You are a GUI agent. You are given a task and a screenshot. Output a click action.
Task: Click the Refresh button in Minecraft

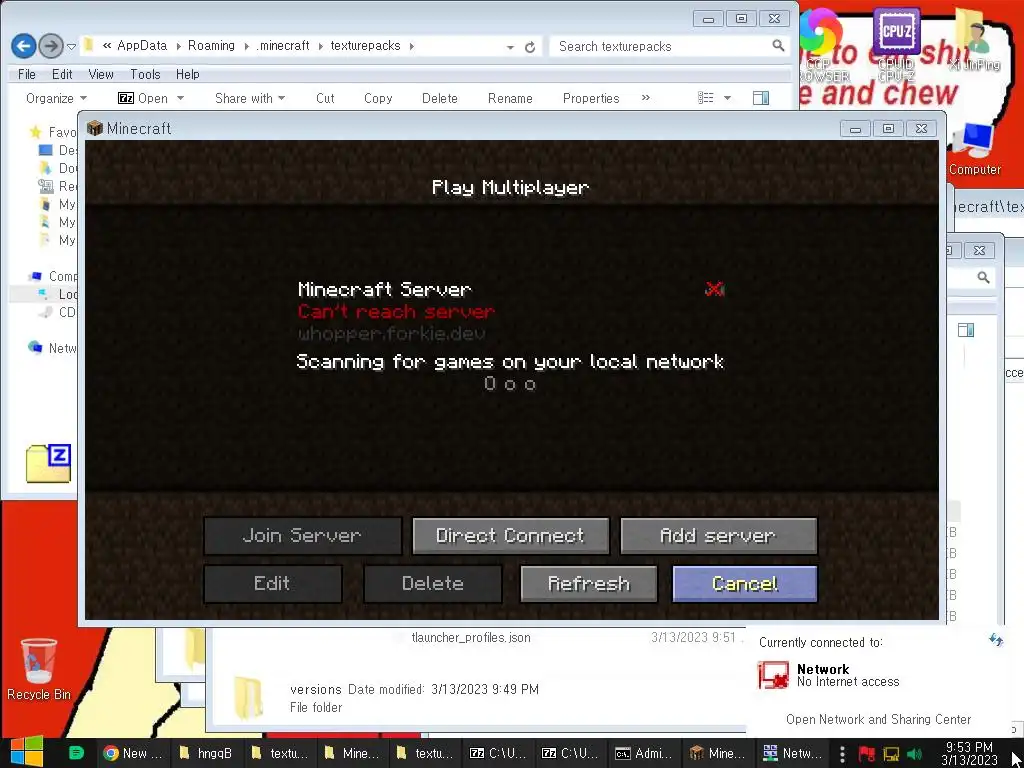click(588, 583)
